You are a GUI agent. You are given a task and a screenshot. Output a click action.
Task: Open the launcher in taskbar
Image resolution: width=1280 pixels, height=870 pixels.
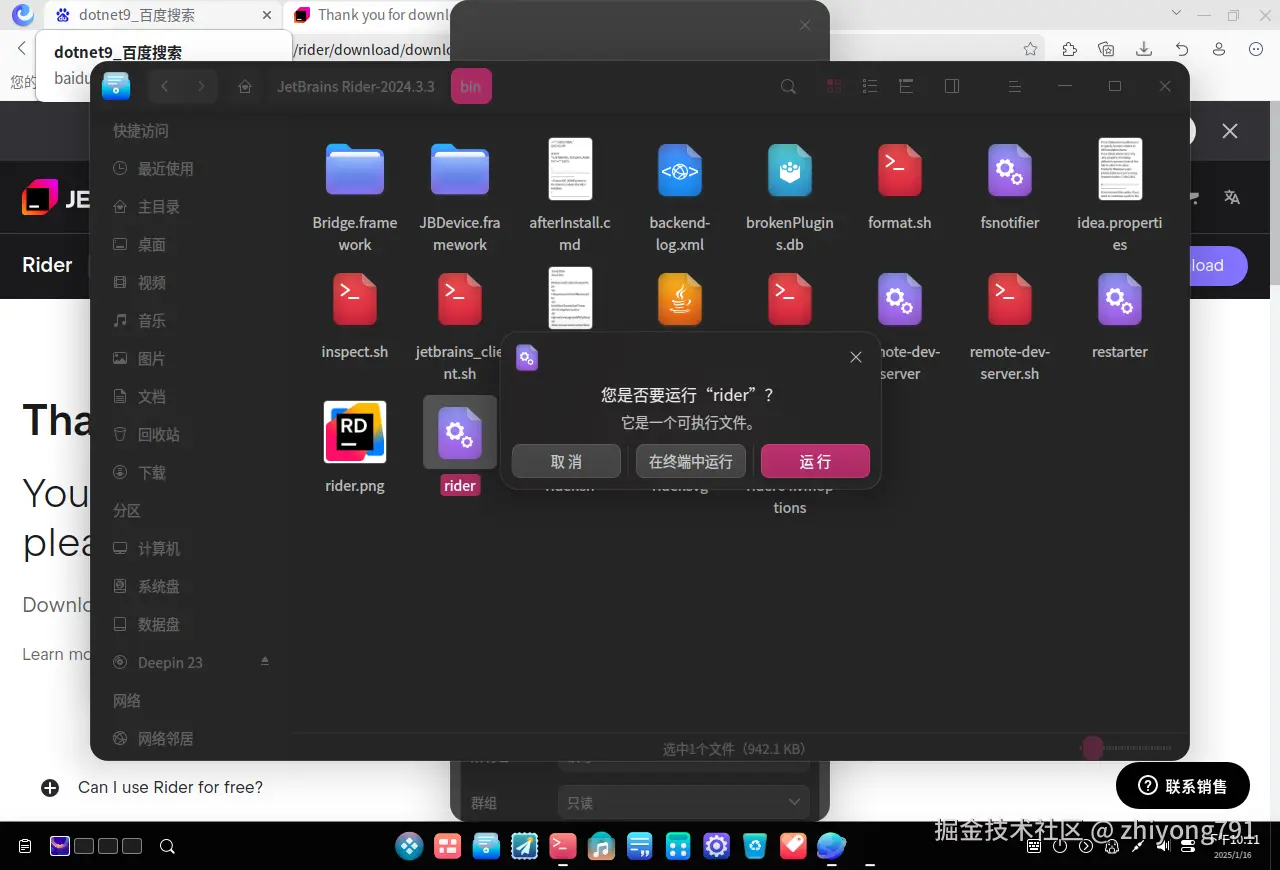(410, 846)
